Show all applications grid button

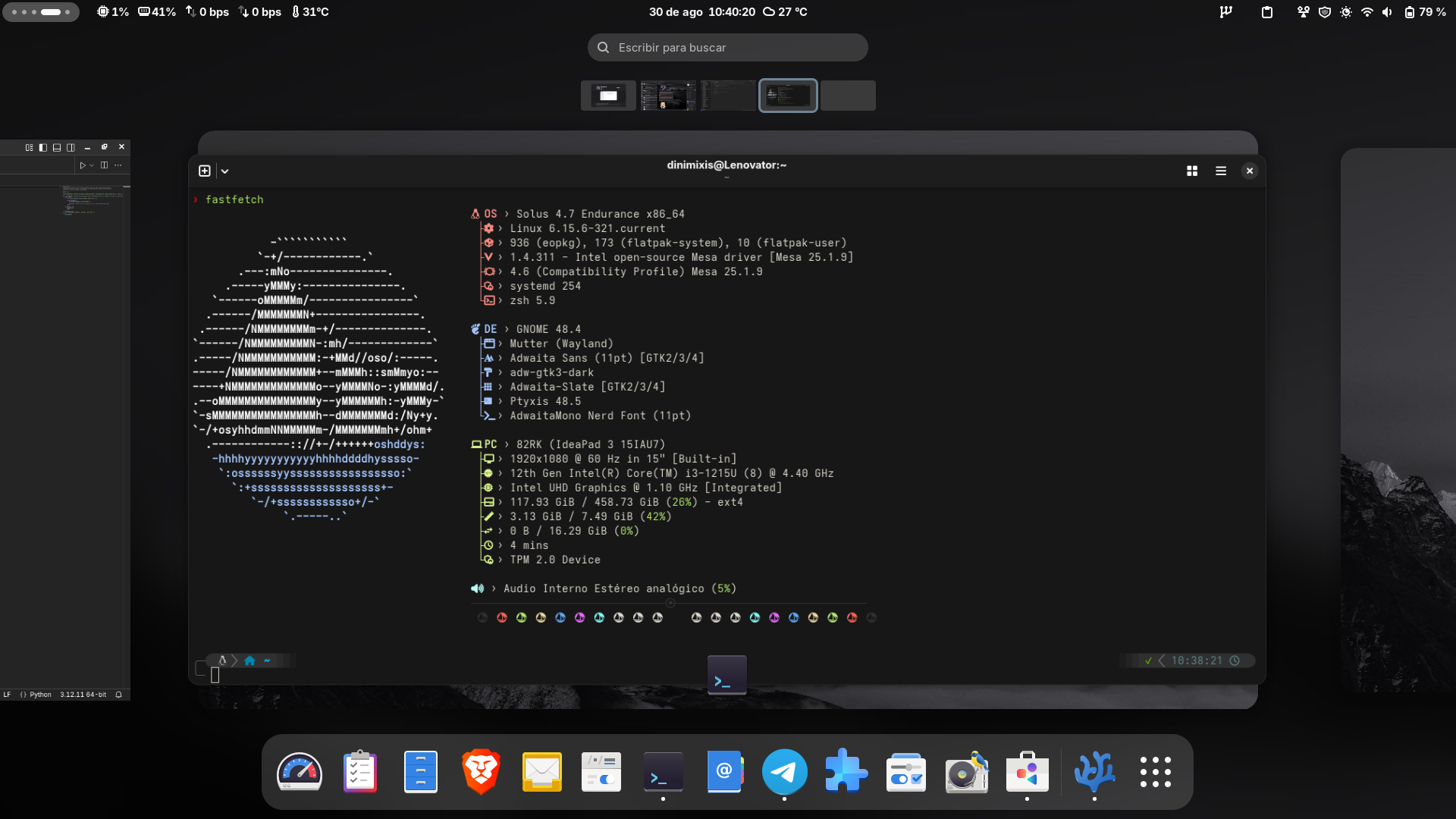(x=1156, y=772)
